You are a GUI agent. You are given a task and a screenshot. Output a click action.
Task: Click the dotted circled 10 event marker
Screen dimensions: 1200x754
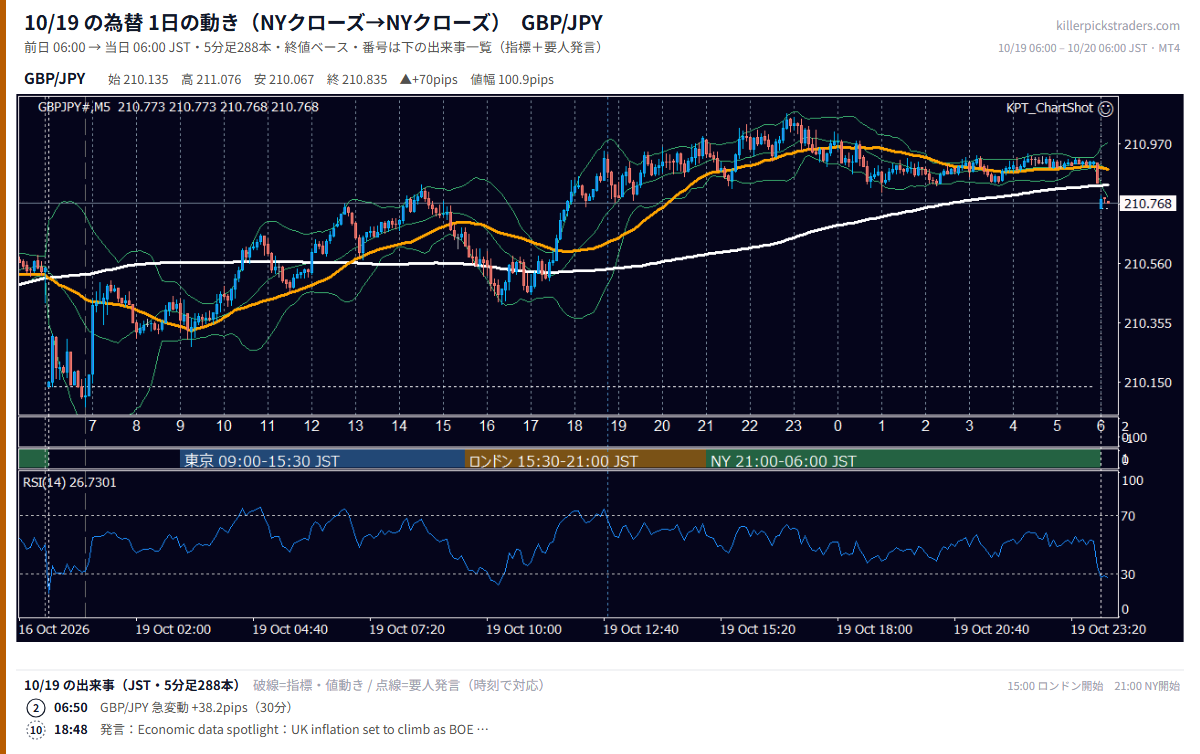tap(36, 730)
